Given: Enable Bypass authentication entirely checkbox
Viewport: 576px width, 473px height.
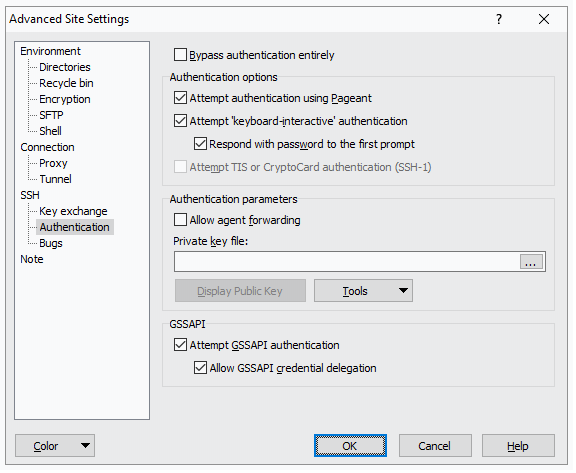Looking at the screenshot, I should [180, 55].
